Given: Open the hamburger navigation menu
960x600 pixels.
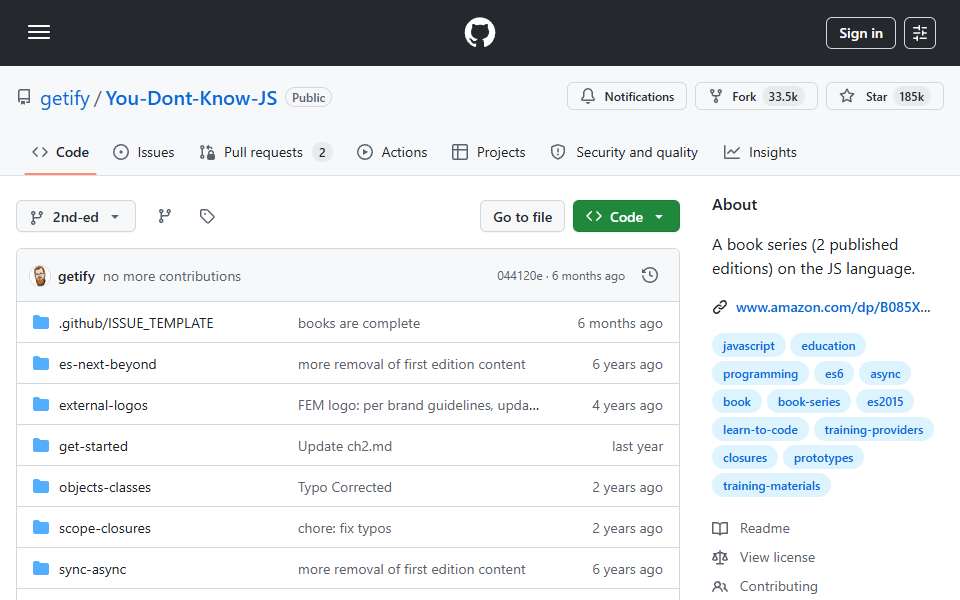Looking at the screenshot, I should point(39,32).
